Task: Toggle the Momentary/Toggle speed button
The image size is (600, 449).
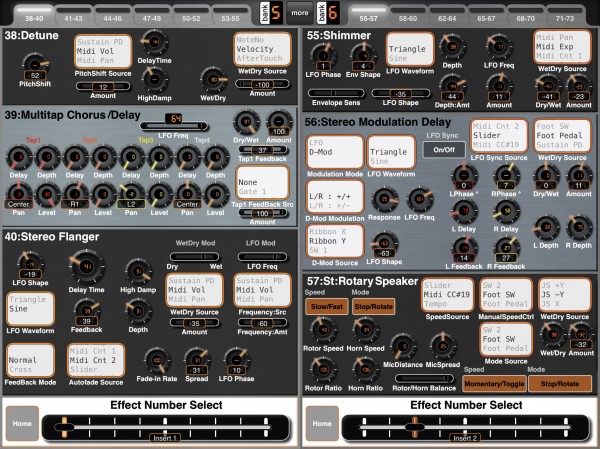Action: click(494, 384)
